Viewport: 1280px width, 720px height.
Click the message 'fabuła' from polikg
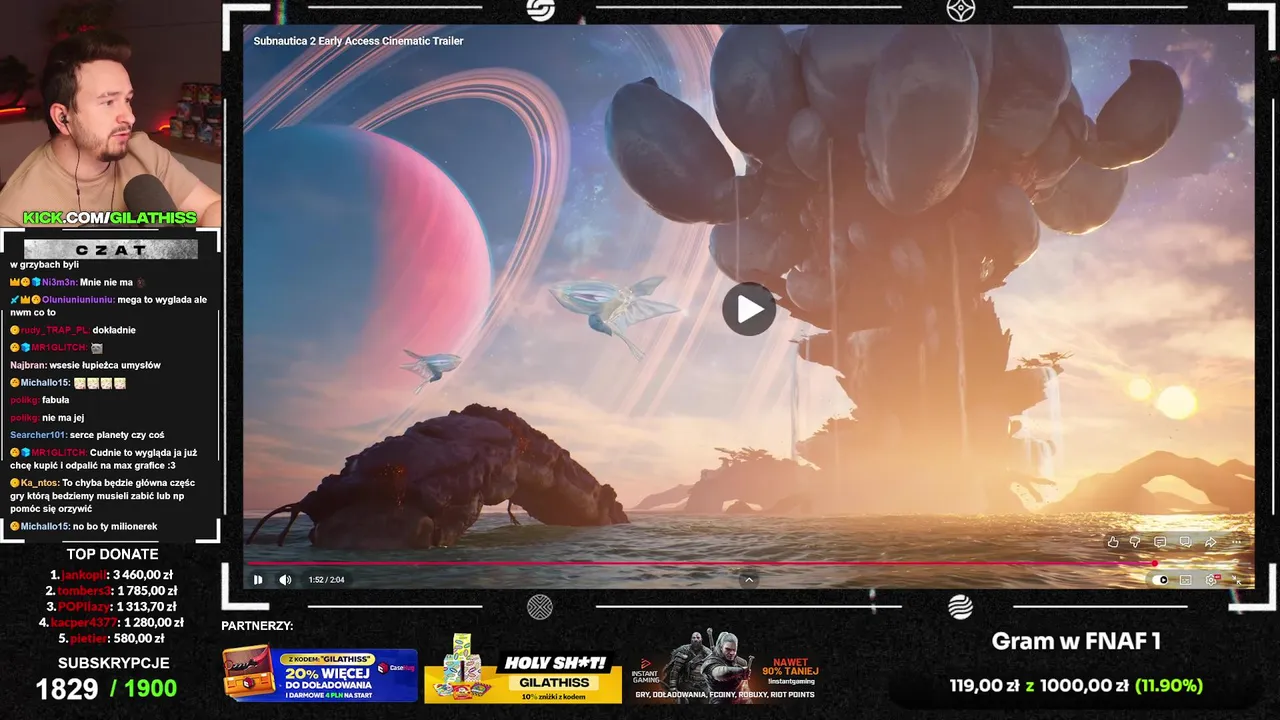56,400
